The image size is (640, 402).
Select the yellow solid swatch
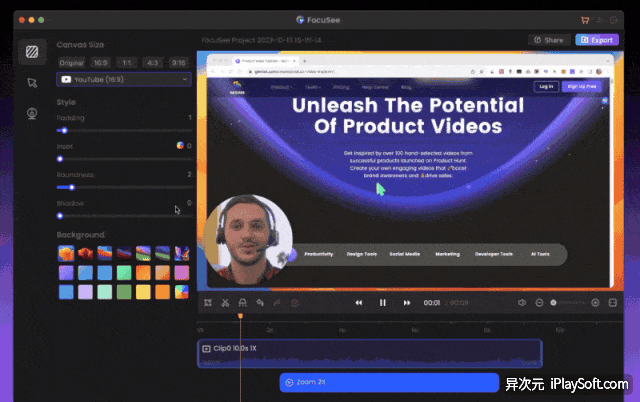tap(143, 292)
